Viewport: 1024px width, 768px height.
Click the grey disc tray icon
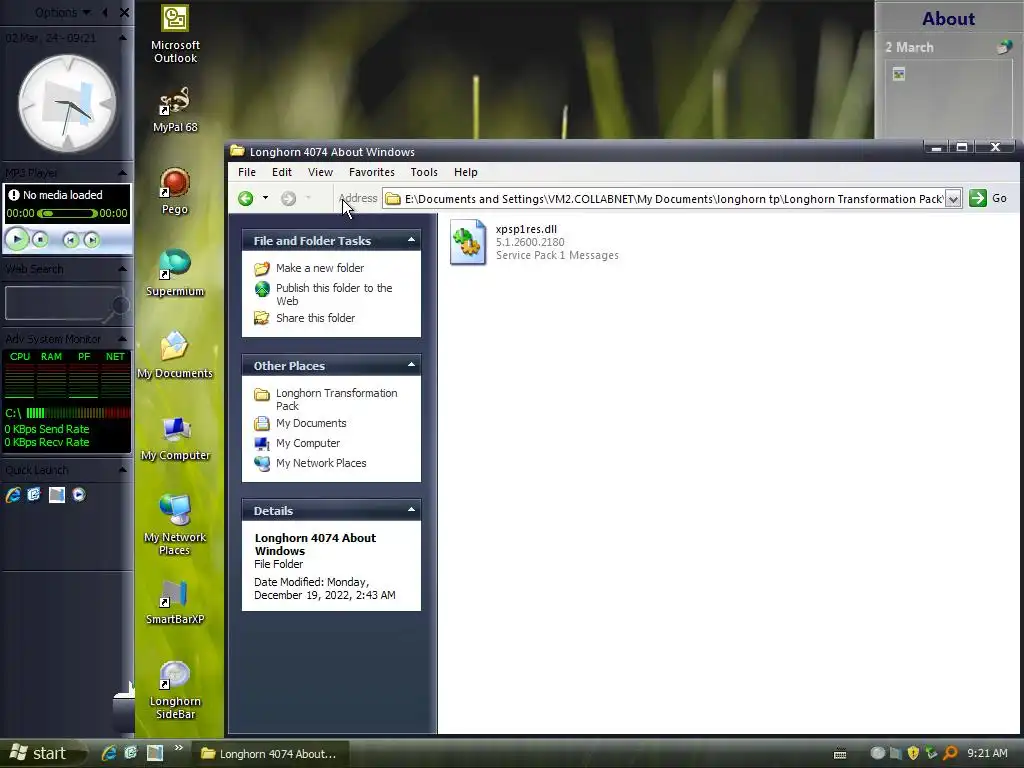click(878, 753)
